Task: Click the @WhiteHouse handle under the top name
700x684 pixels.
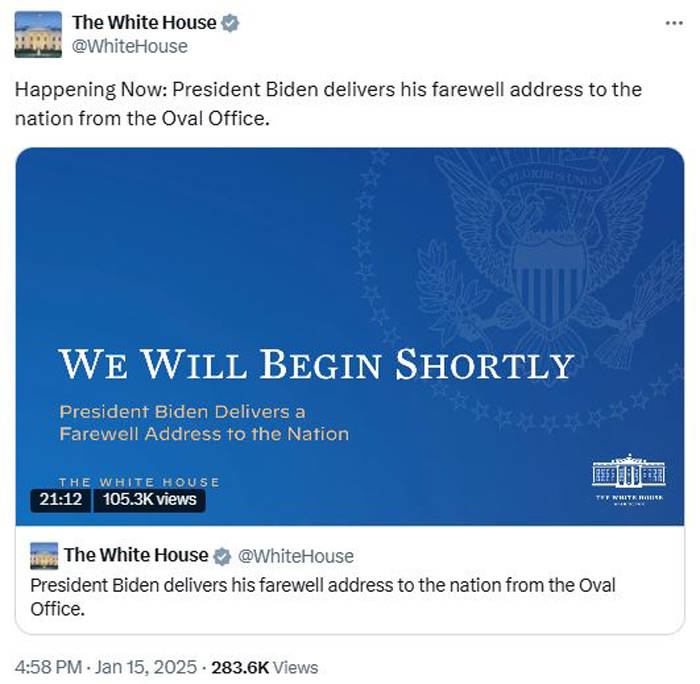Action: [x=129, y=46]
